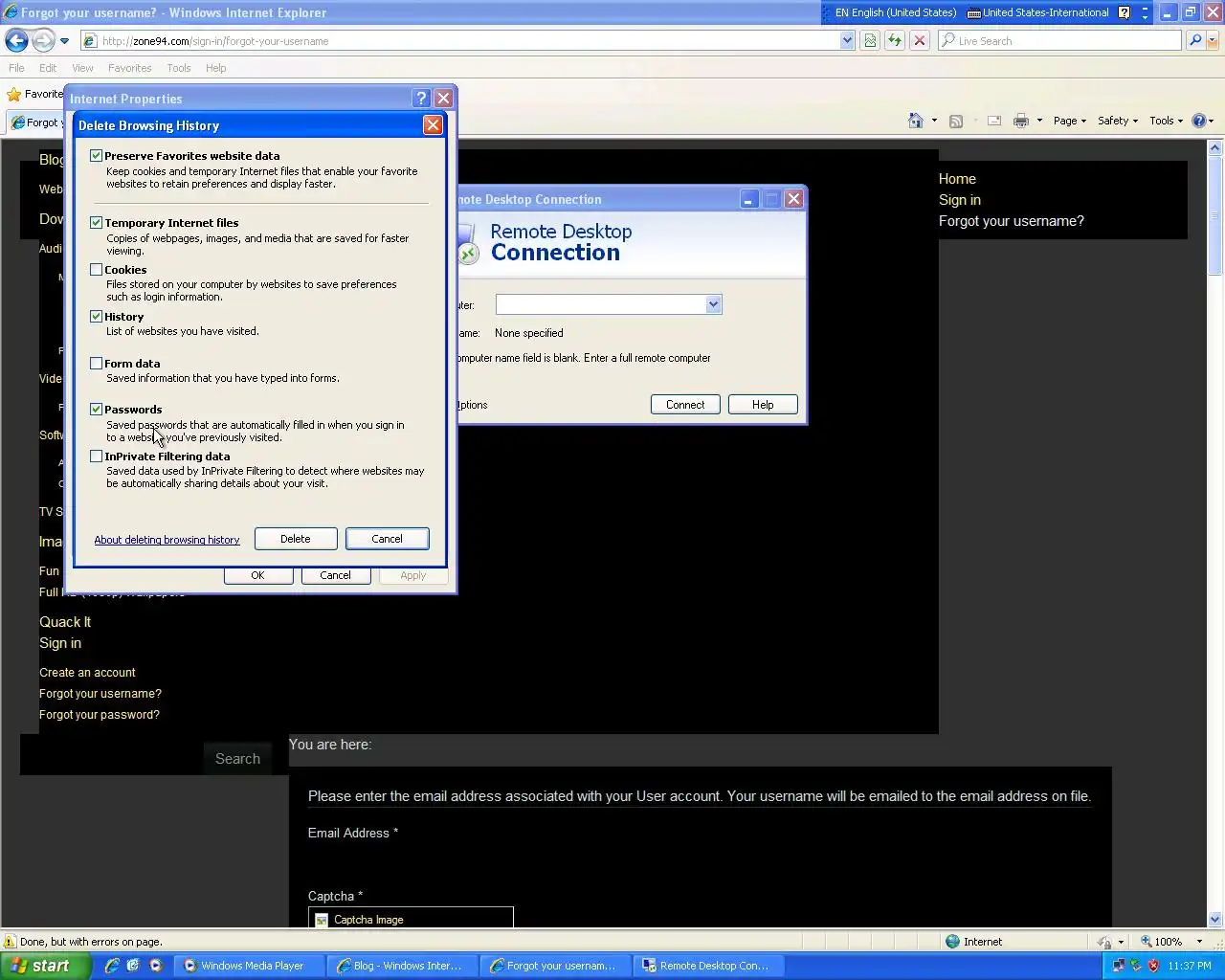Viewport: 1225px width, 980px height.
Task: Uncheck the History checkbox
Action: point(96,316)
